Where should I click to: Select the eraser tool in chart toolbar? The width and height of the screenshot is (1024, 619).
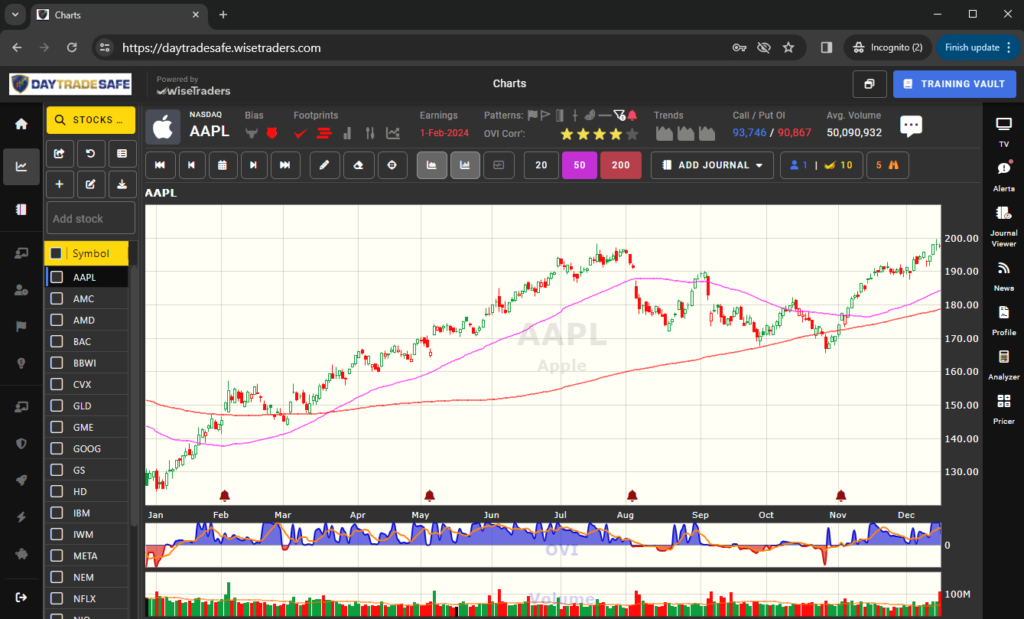pyautogui.click(x=357, y=165)
